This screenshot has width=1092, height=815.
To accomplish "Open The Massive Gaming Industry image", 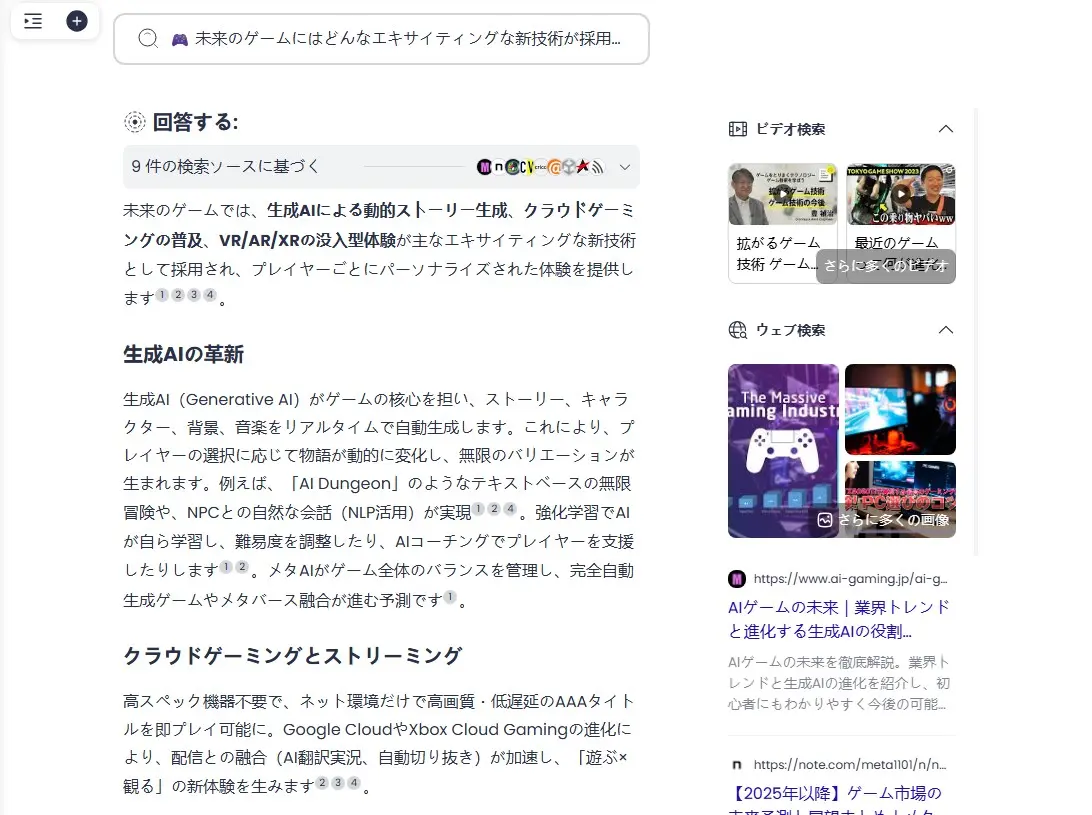I will click(783, 450).
